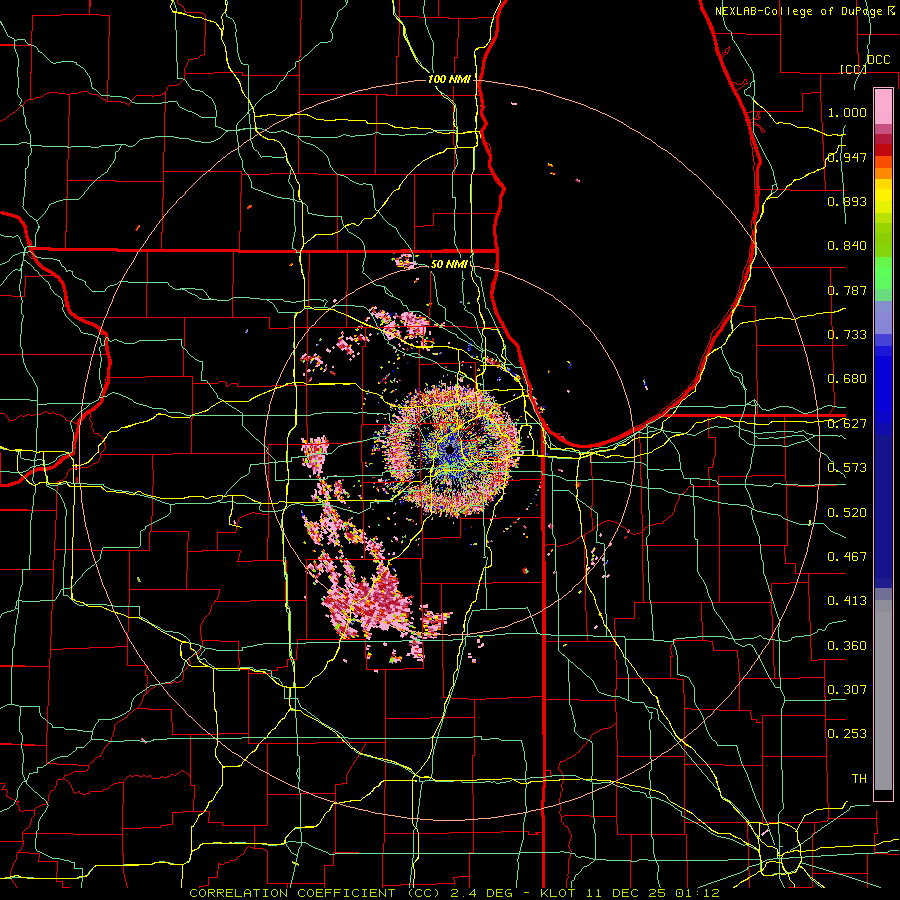Click the CORRELATION COEFFICIENT (CC) caption text
This screenshot has width=900, height=900.
[315, 893]
